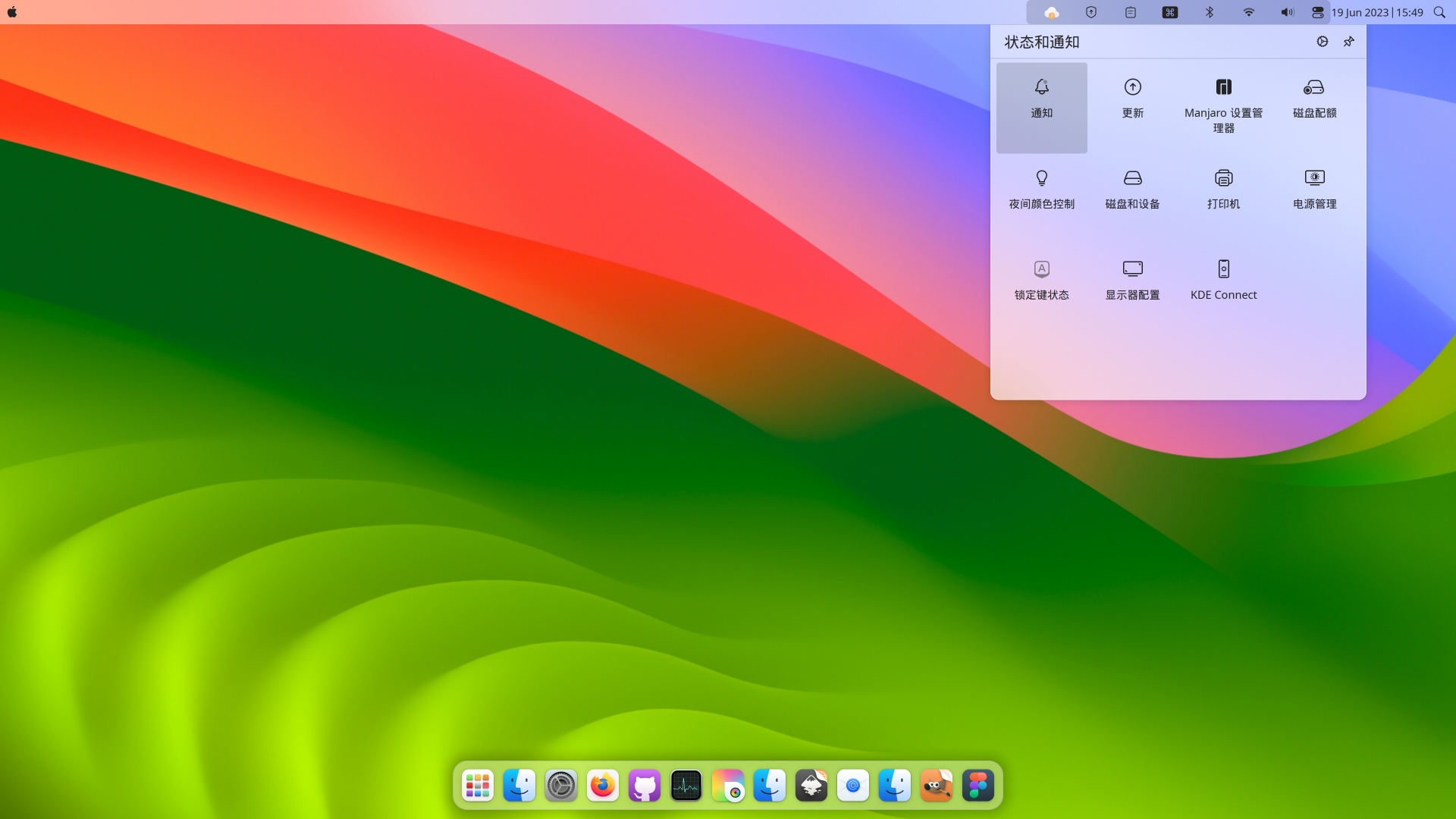Open the Apple logo menu
Screen dimensions: 1456x819
(x=12, y=12)
